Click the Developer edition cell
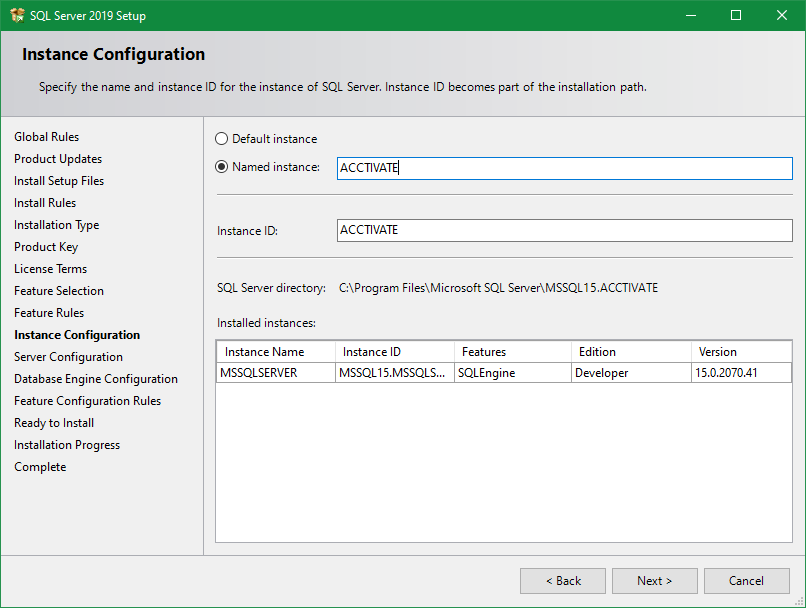The height and width of the screenshot is (608, 806). tap(631, 373)
